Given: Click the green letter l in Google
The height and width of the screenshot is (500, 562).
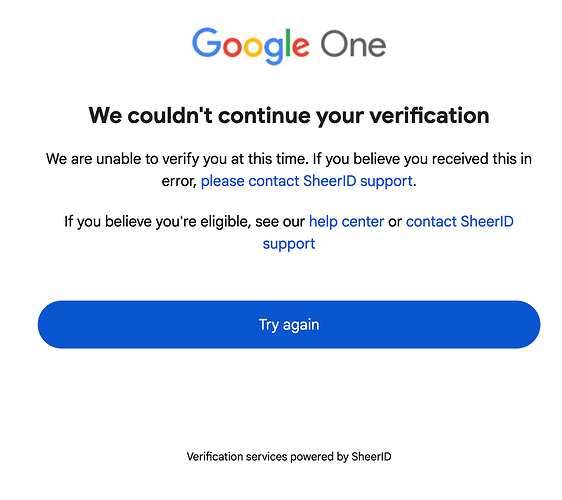Looking at the screenshot, I should (x=287, y=42).
